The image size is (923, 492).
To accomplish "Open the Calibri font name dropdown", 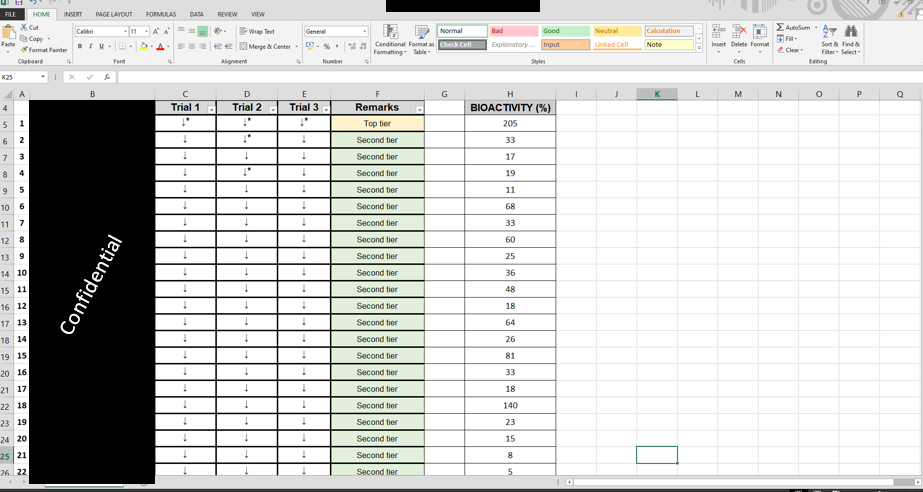I will coord(125,31).
